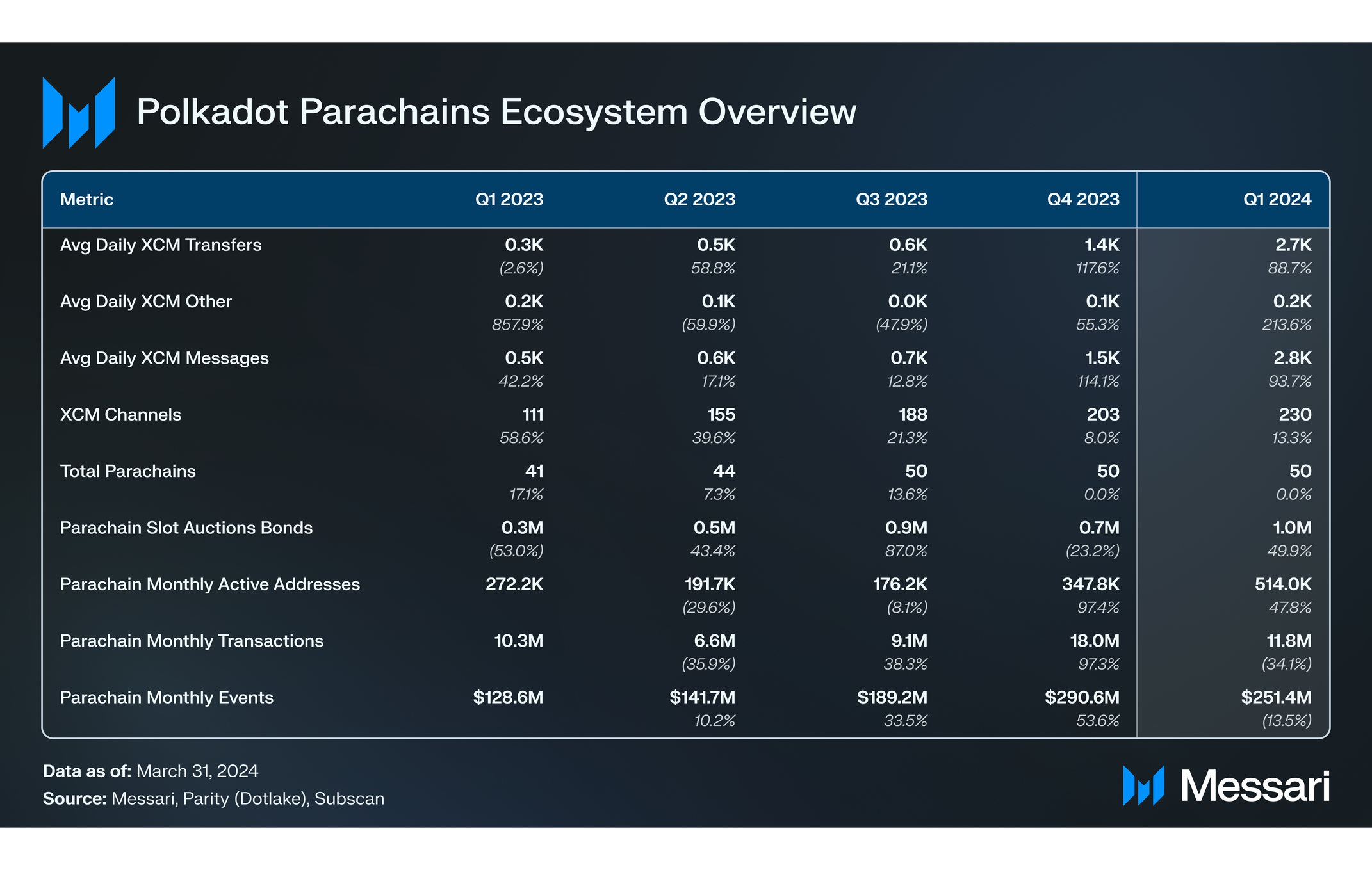1372x870 pixels.
Task: Click the '$189.2M' monthly events value
Action: (x=892, y=698)
